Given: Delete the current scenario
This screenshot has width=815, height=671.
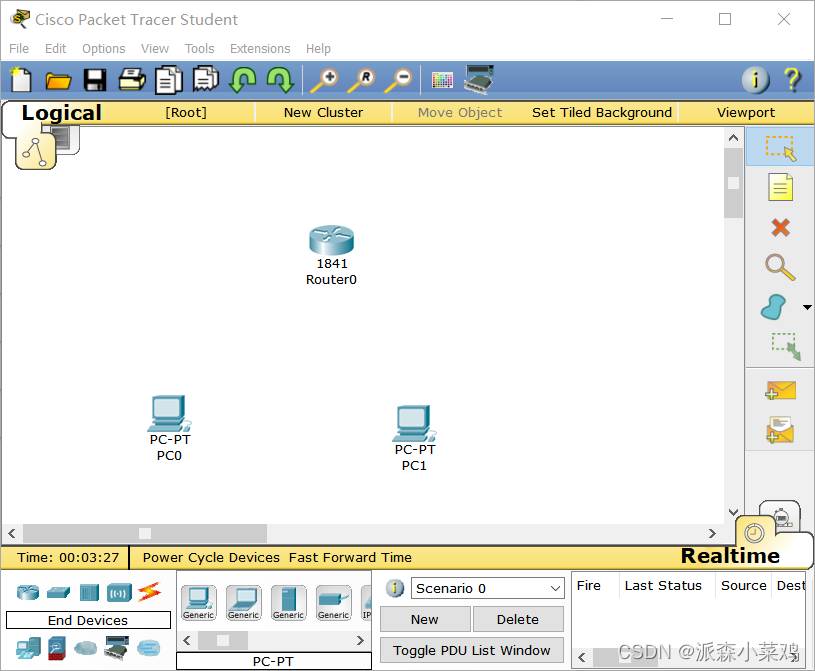Looking at the screenshot, I should coord(518,619).
